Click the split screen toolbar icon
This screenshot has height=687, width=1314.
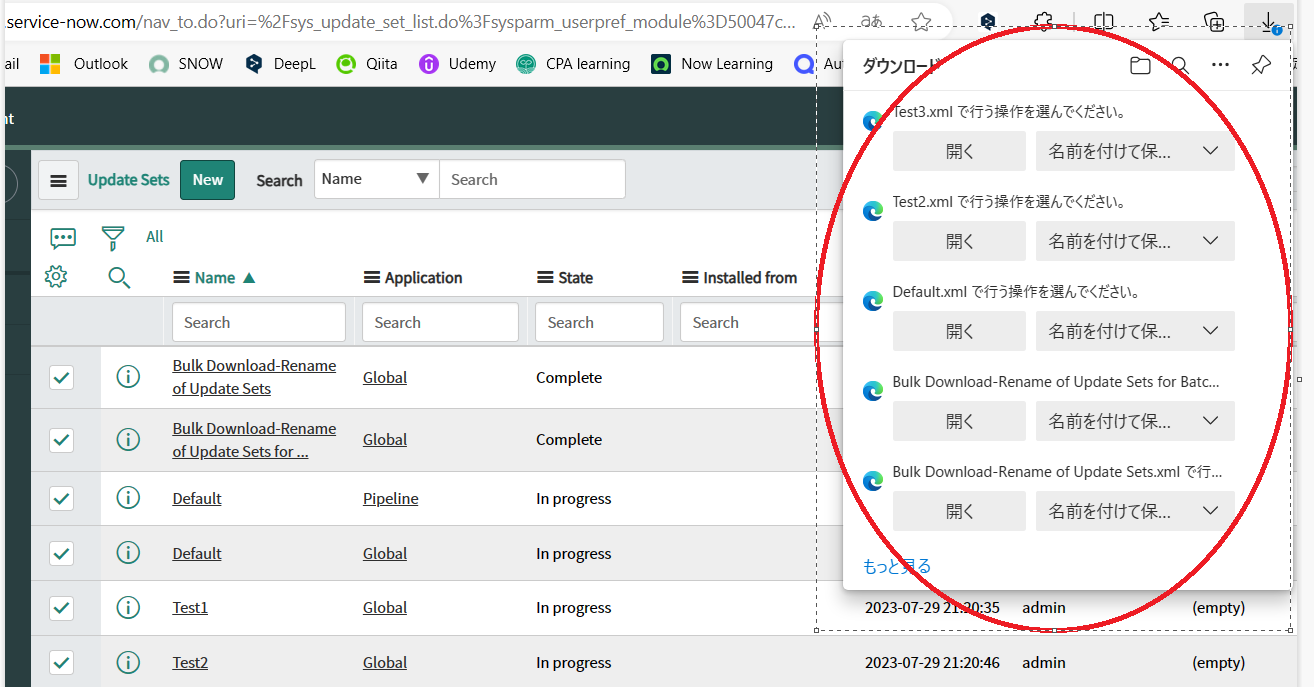coord(1104,21)
